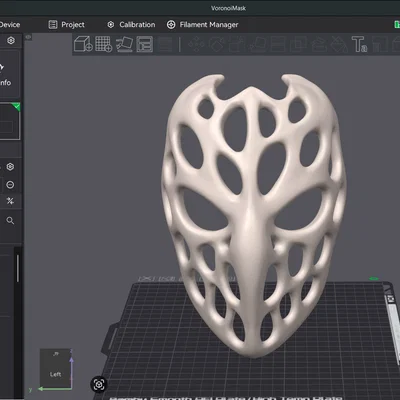
Task: Open the compare presets icon
Action: click(x=10, y=201)
